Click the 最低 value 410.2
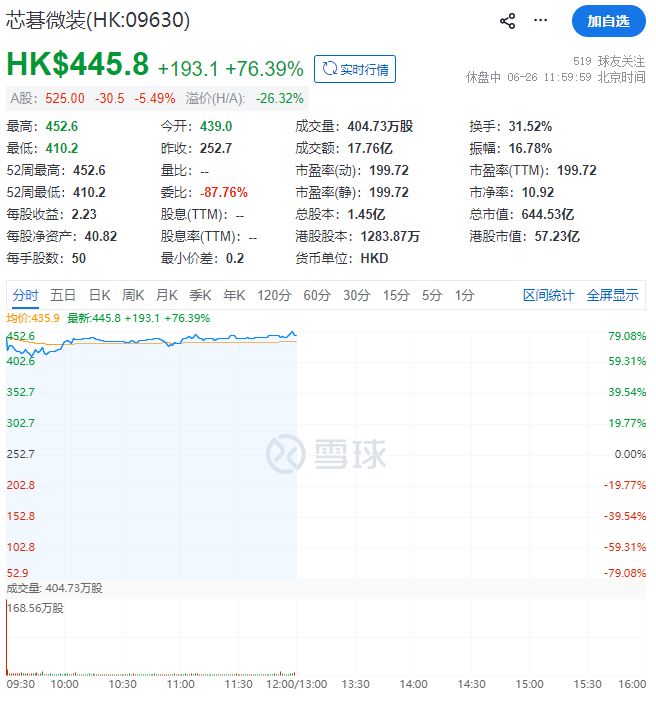The image size is (656, 708). (x=61, y=149)
